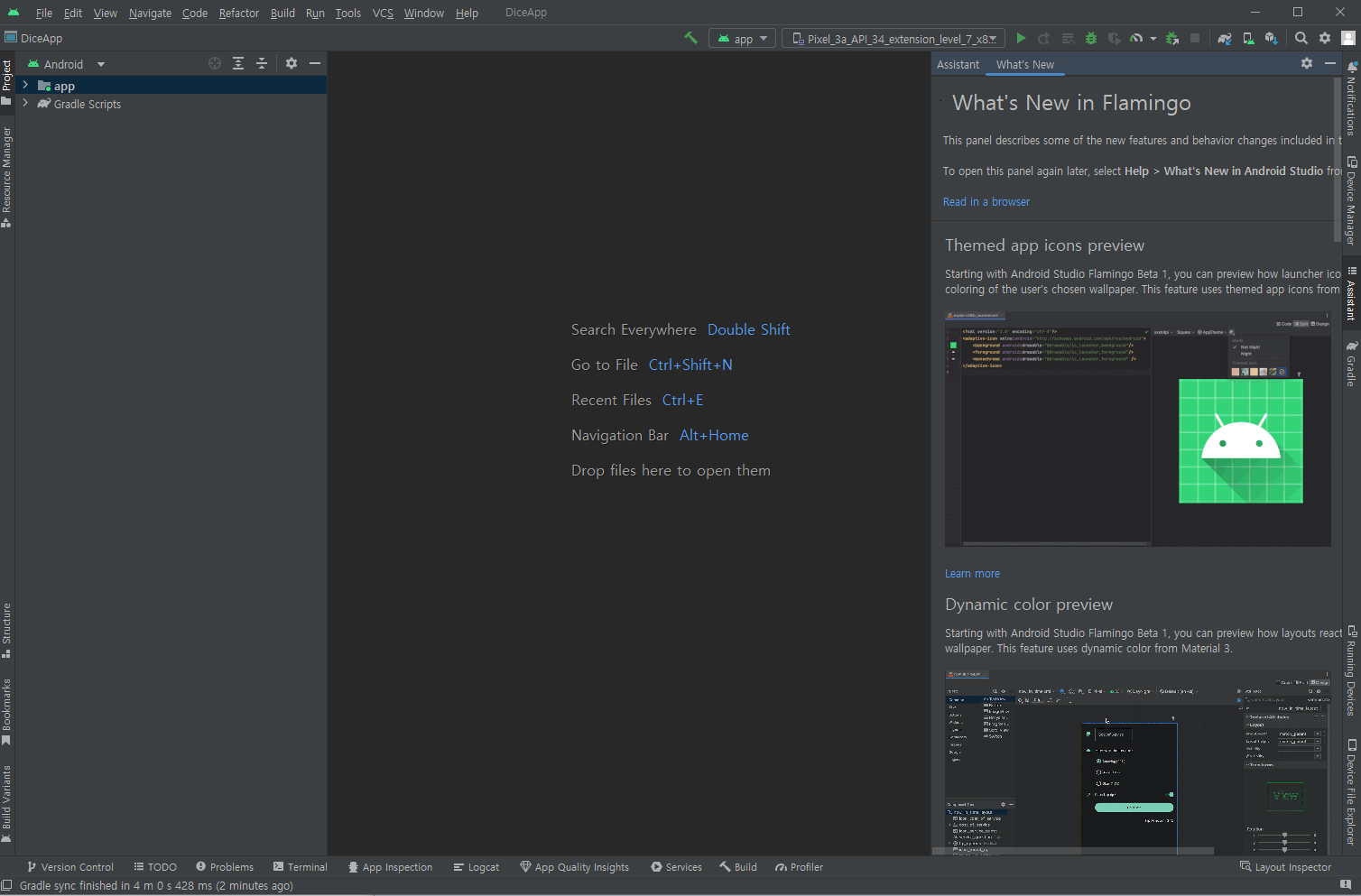Open Device Manager from the top toolbar icon
Viewport: 1361px width, 896px height.
1248,38
